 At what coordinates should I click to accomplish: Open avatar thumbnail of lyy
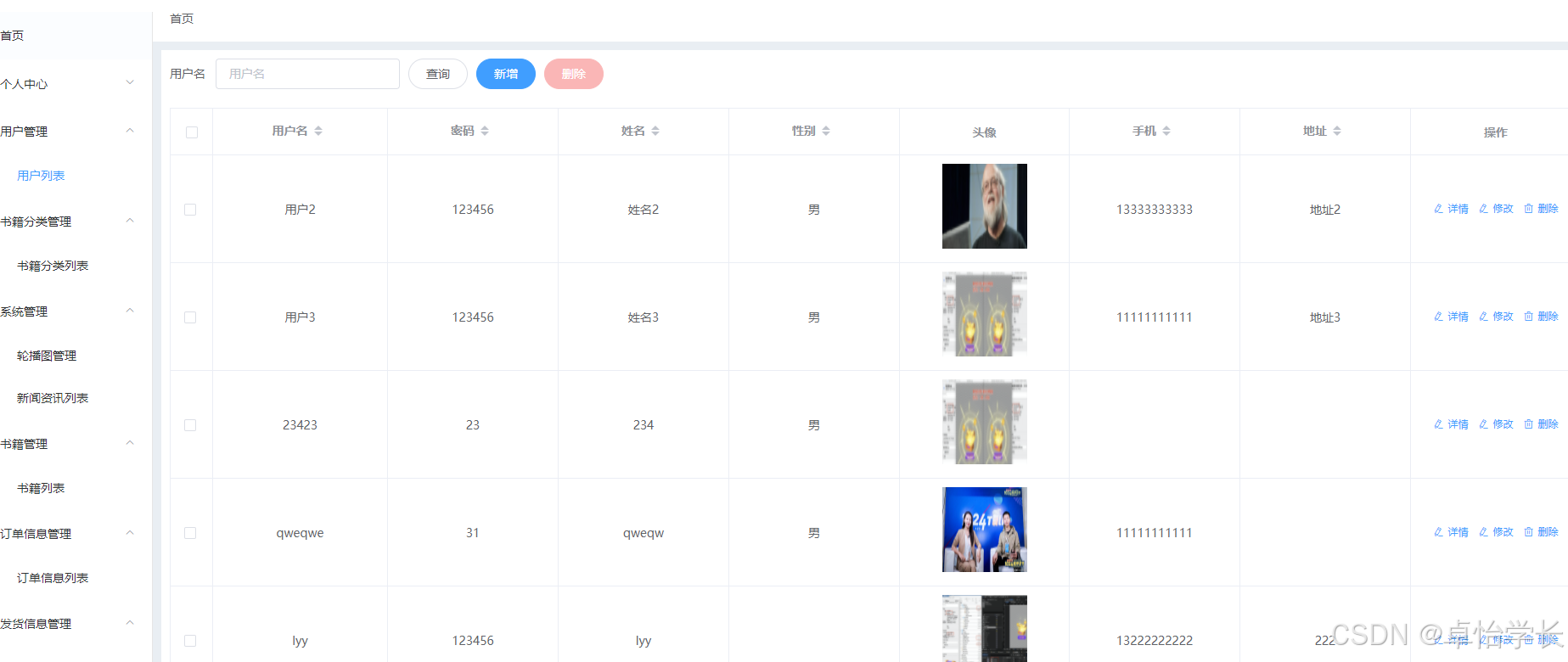(985, 628)
